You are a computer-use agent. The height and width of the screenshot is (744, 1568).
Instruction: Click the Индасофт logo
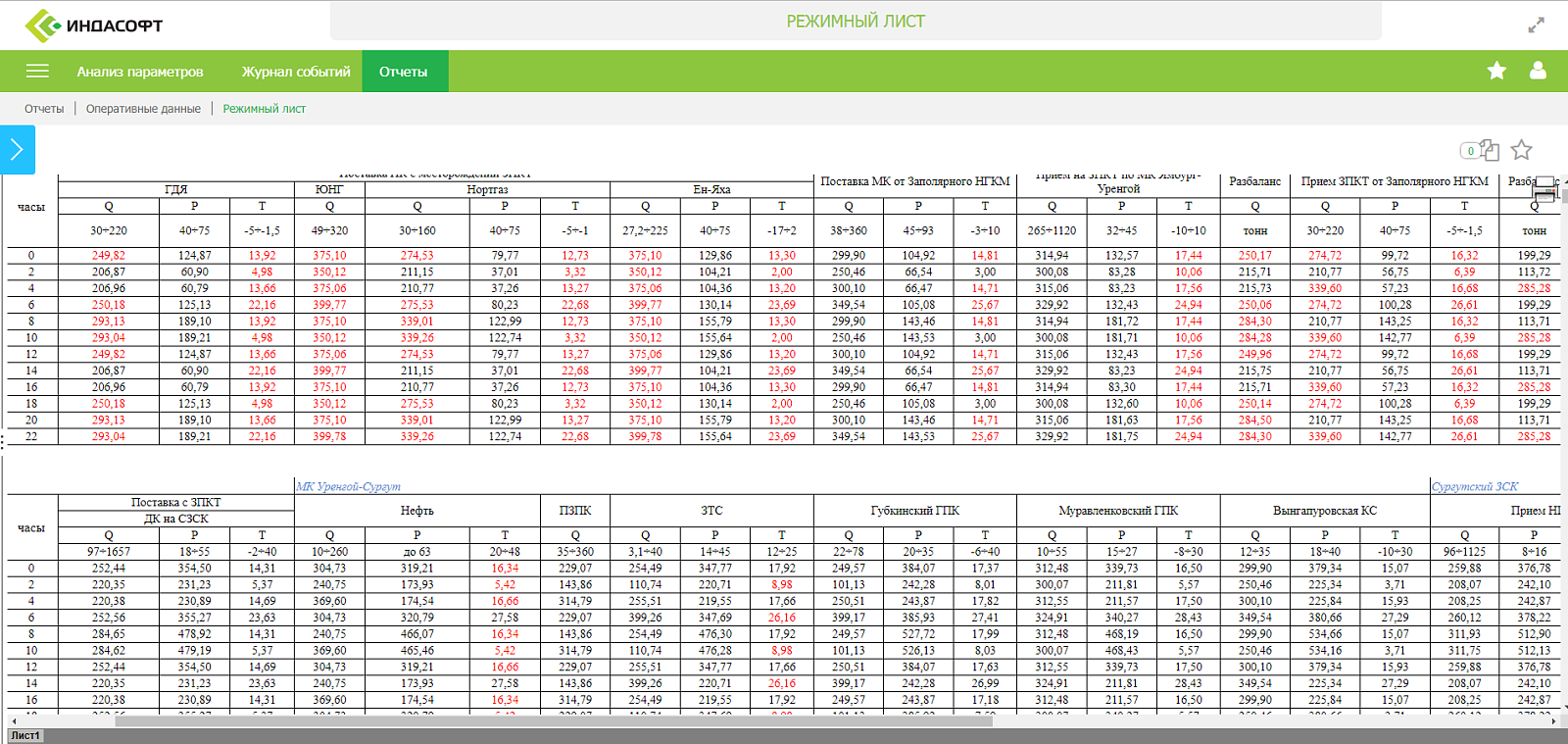94,25
